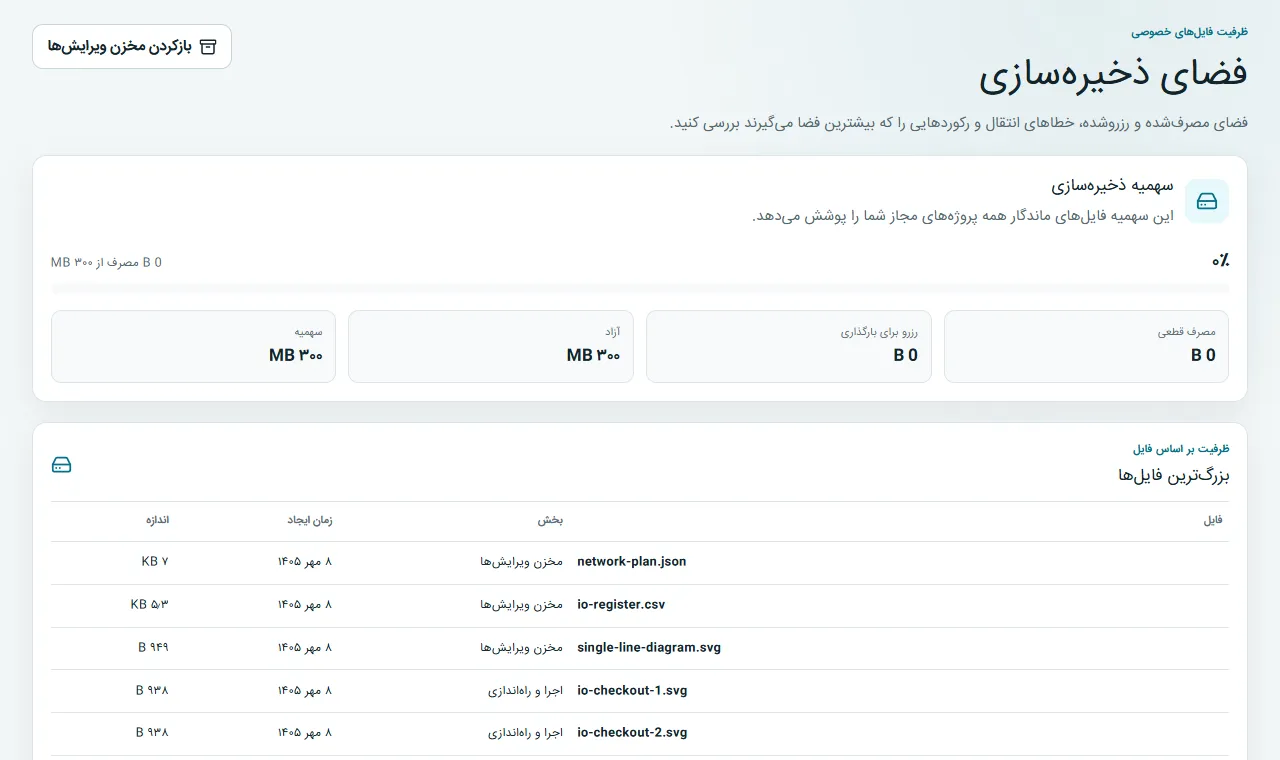Screen dimensions: 1280x760
Task: Click the storage usage progress bar
Action: 640,289
